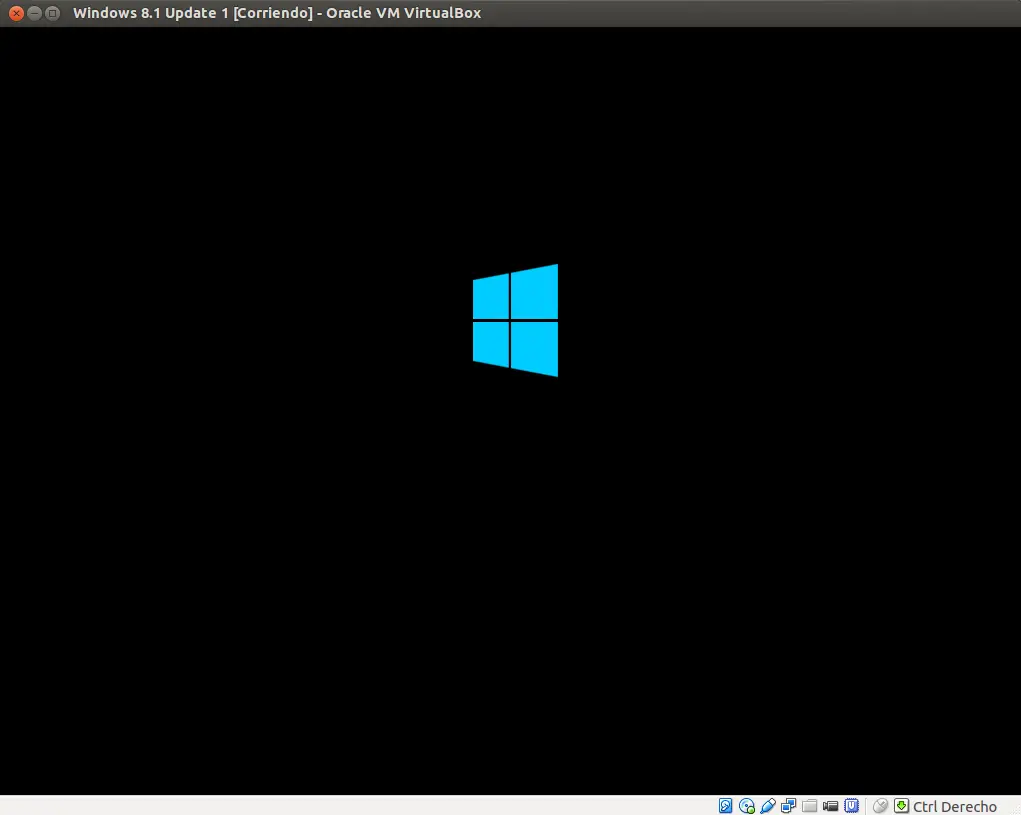Click the top-right pane of Windows logo
Screen dimensions: 1021x815
pyautogui.click(x=535, y=292)
